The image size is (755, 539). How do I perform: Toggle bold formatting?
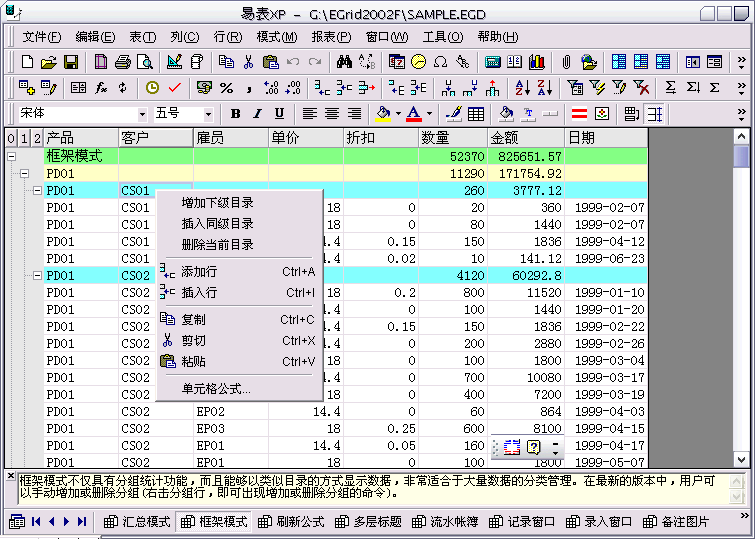pyautogui.click(x=235, y=114)
